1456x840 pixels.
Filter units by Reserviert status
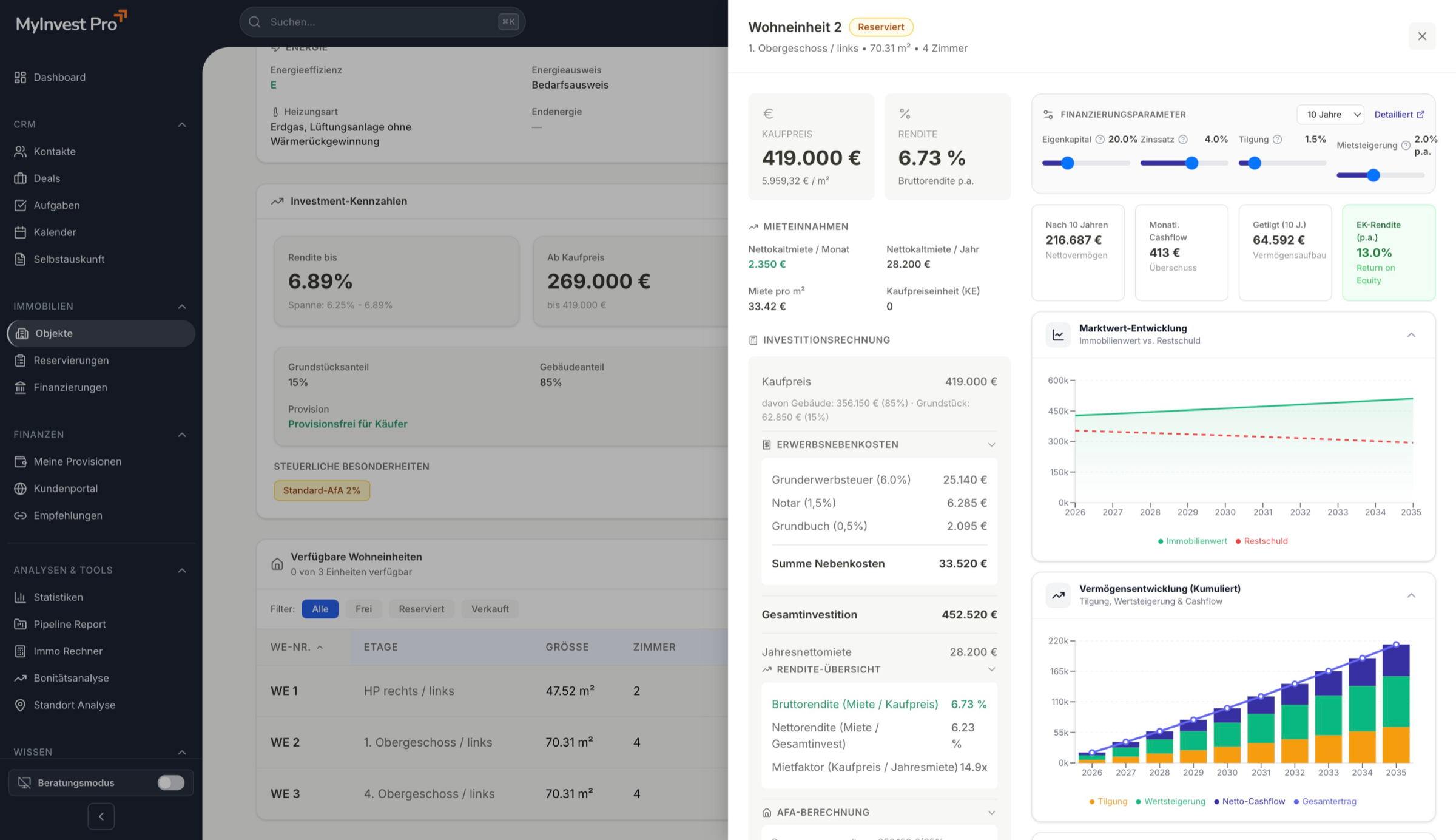[421, 609]
